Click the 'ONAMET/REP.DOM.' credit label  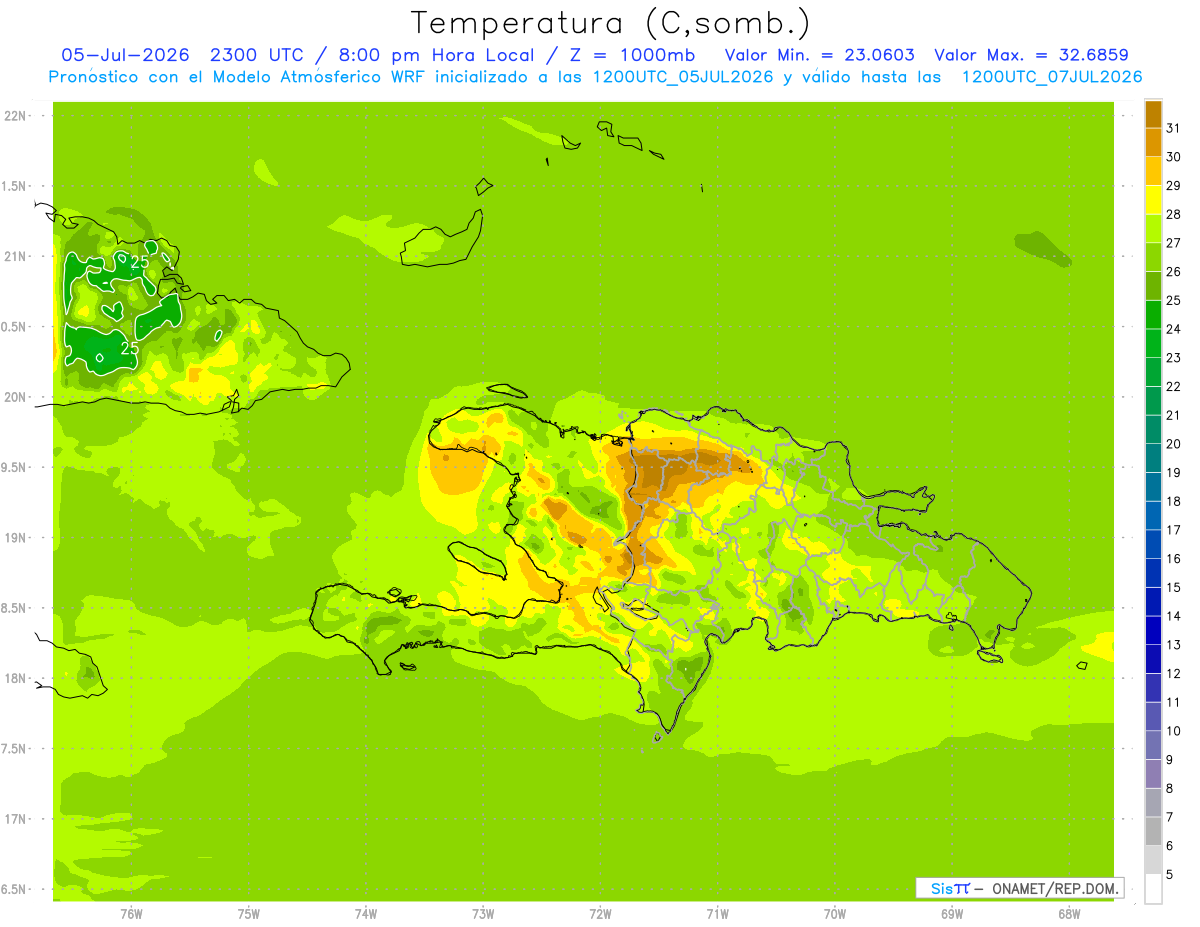pos(1054,888)
